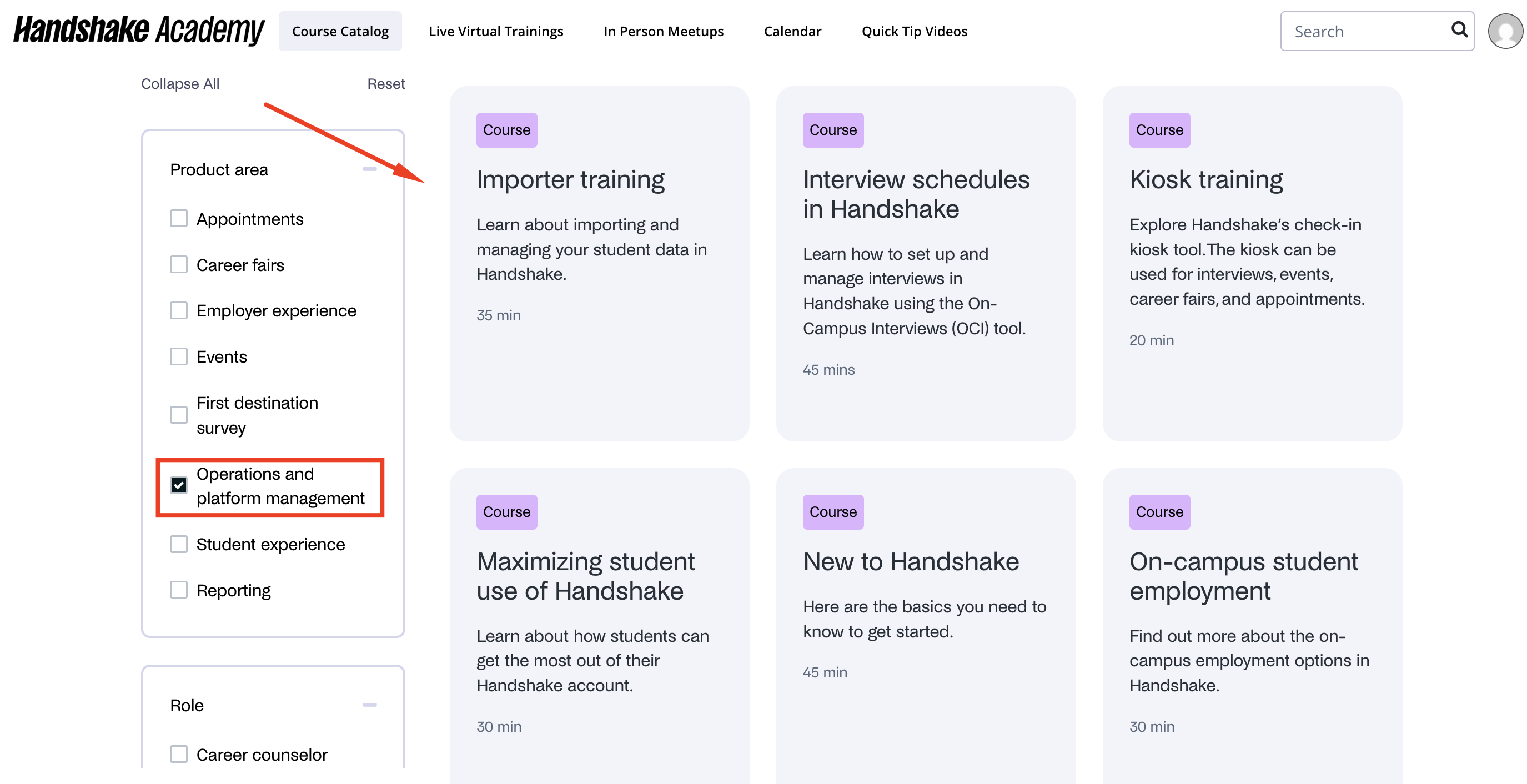Uncheck Operations and platform management
1527x784 pixels.
tap(178, 486)
